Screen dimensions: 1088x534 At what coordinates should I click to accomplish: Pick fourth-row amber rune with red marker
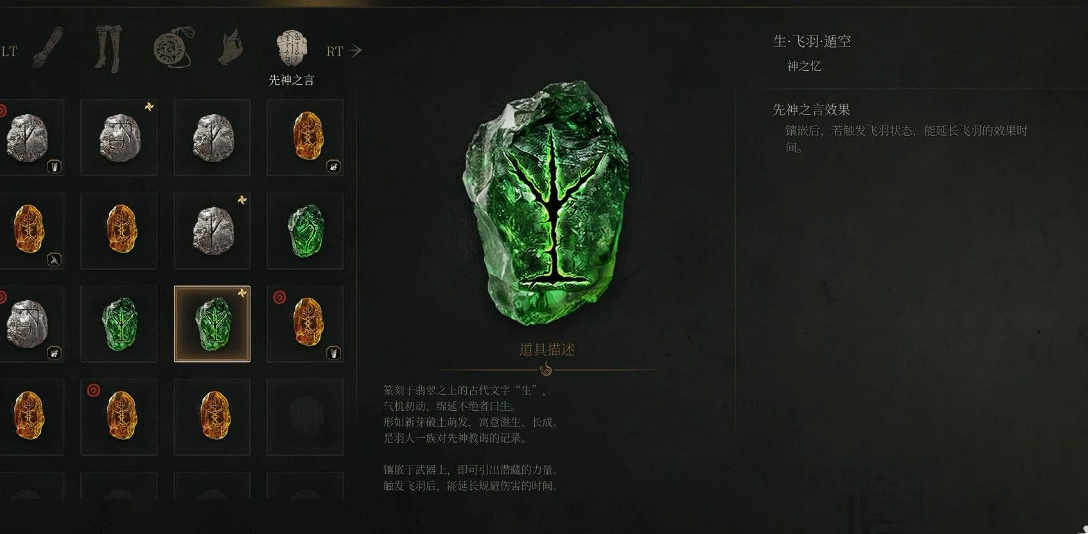click(x=119, y=417)
